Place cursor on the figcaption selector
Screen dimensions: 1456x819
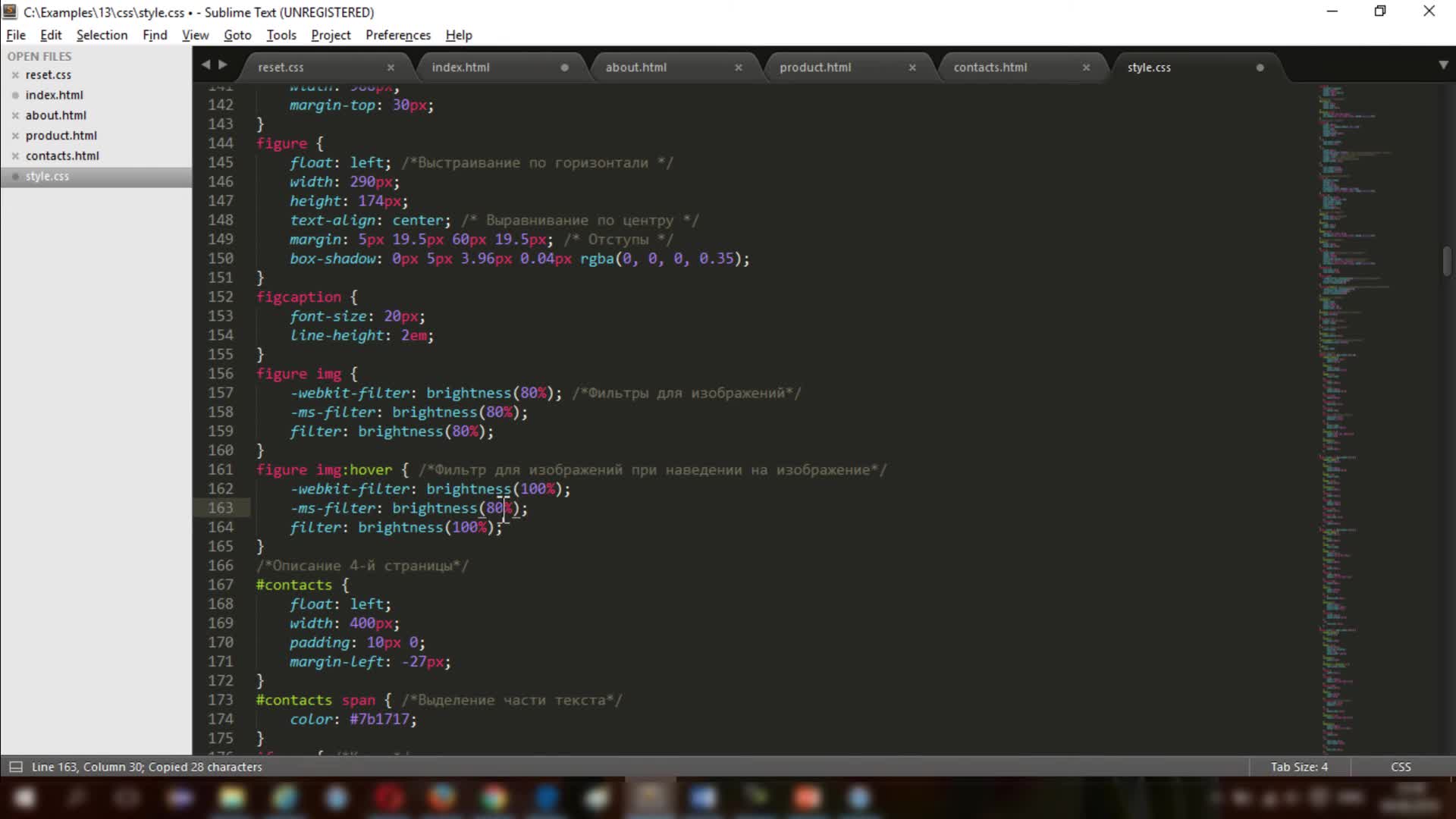tap(299, 297)
